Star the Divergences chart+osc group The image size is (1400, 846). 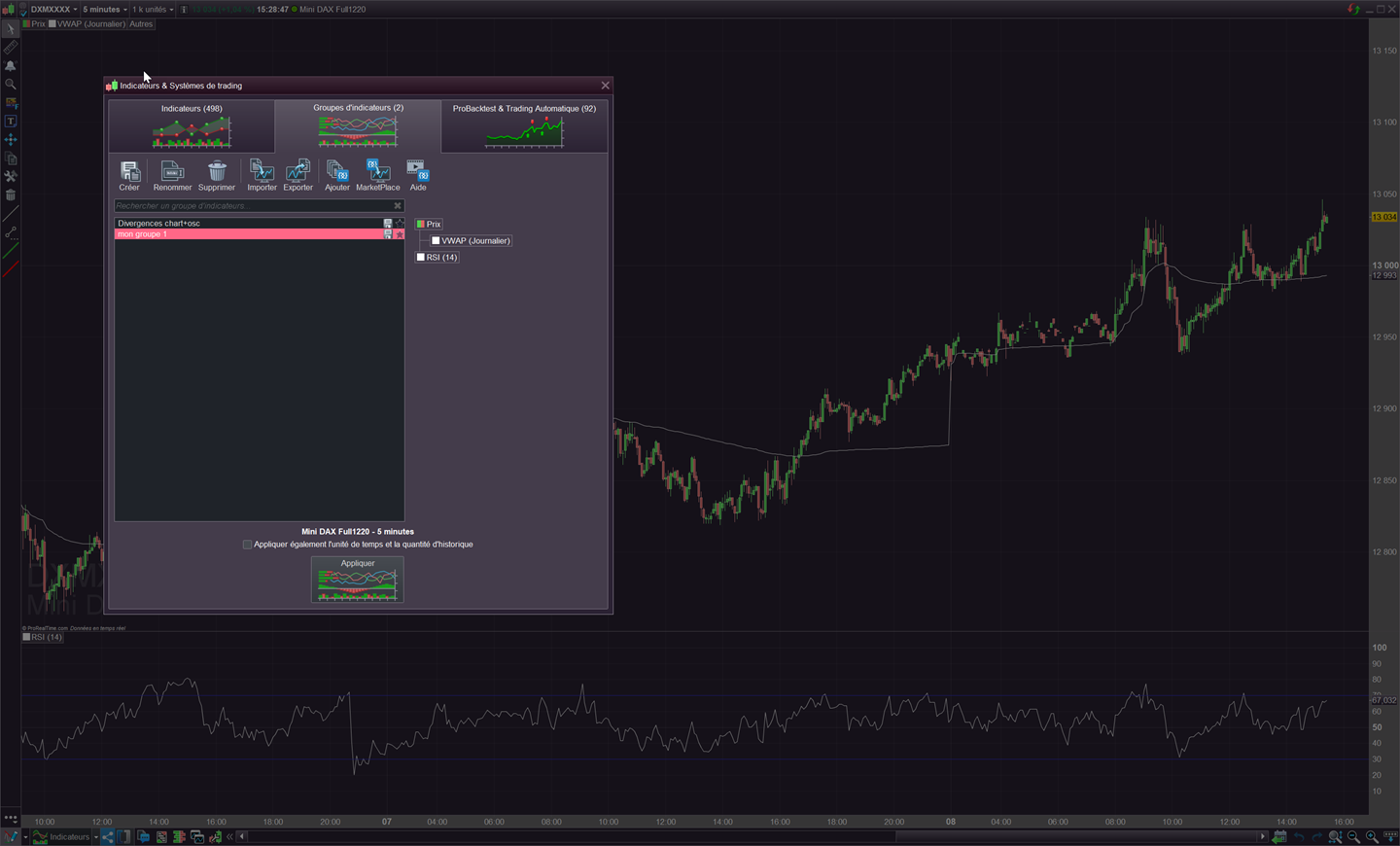[x=400, y=224]
